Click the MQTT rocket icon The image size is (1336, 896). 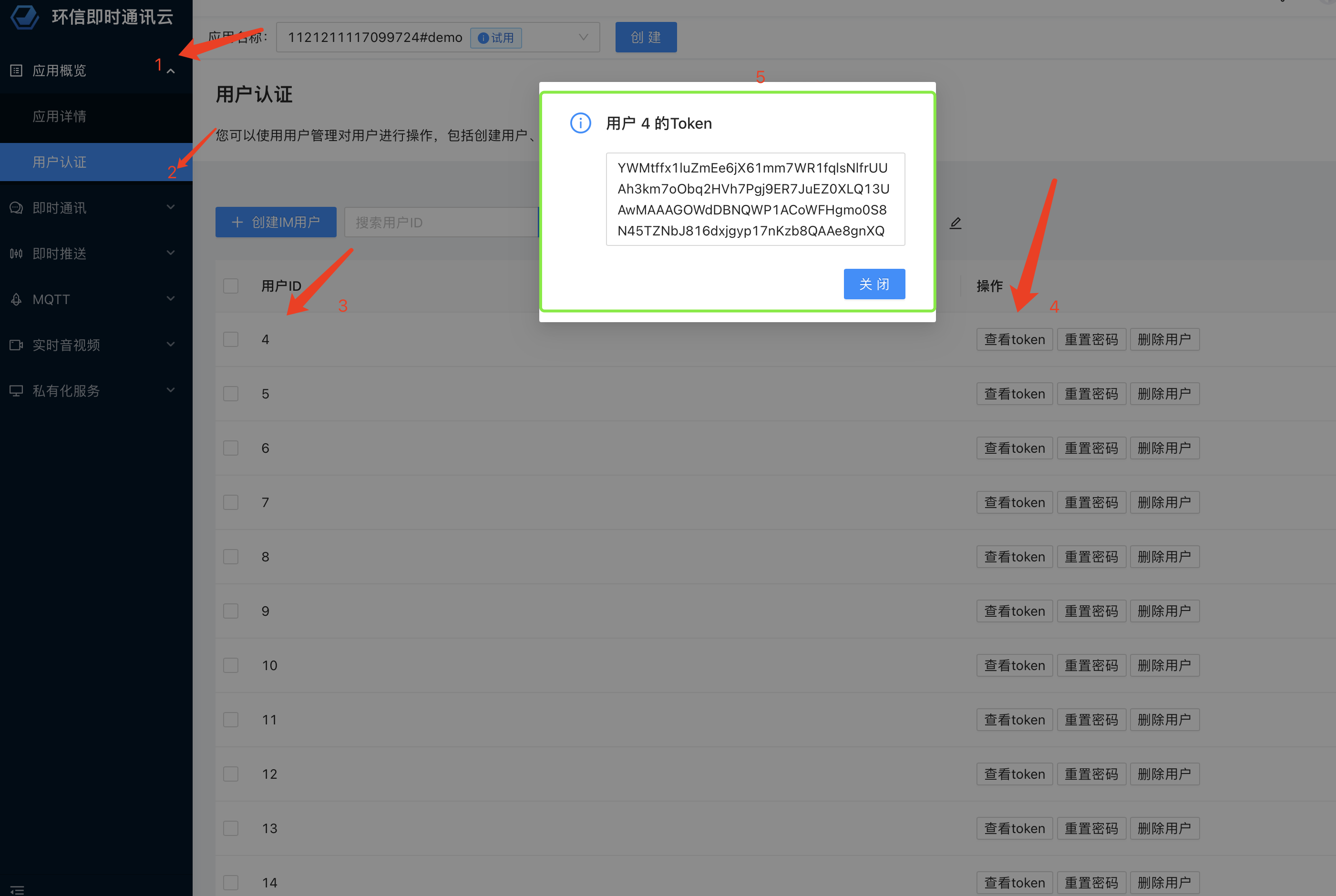coord(16,299)
